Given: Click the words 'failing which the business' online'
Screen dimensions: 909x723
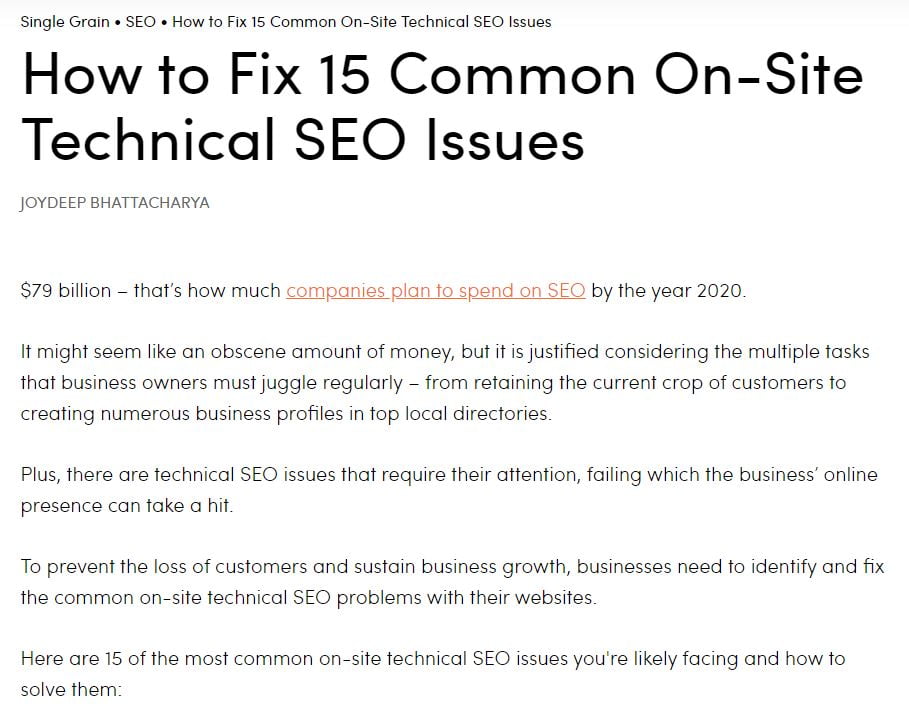Looking at the screenshot, I should click(x=732, y=475).
